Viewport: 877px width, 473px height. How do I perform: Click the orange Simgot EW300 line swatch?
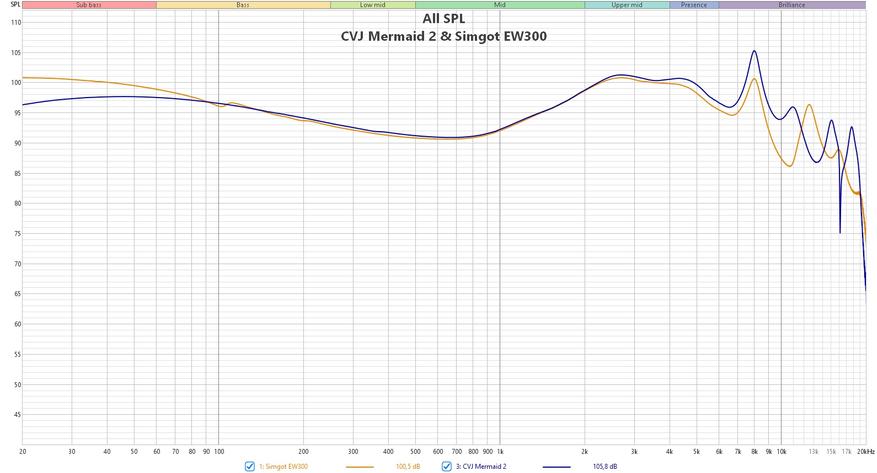(x=360, y=467)
